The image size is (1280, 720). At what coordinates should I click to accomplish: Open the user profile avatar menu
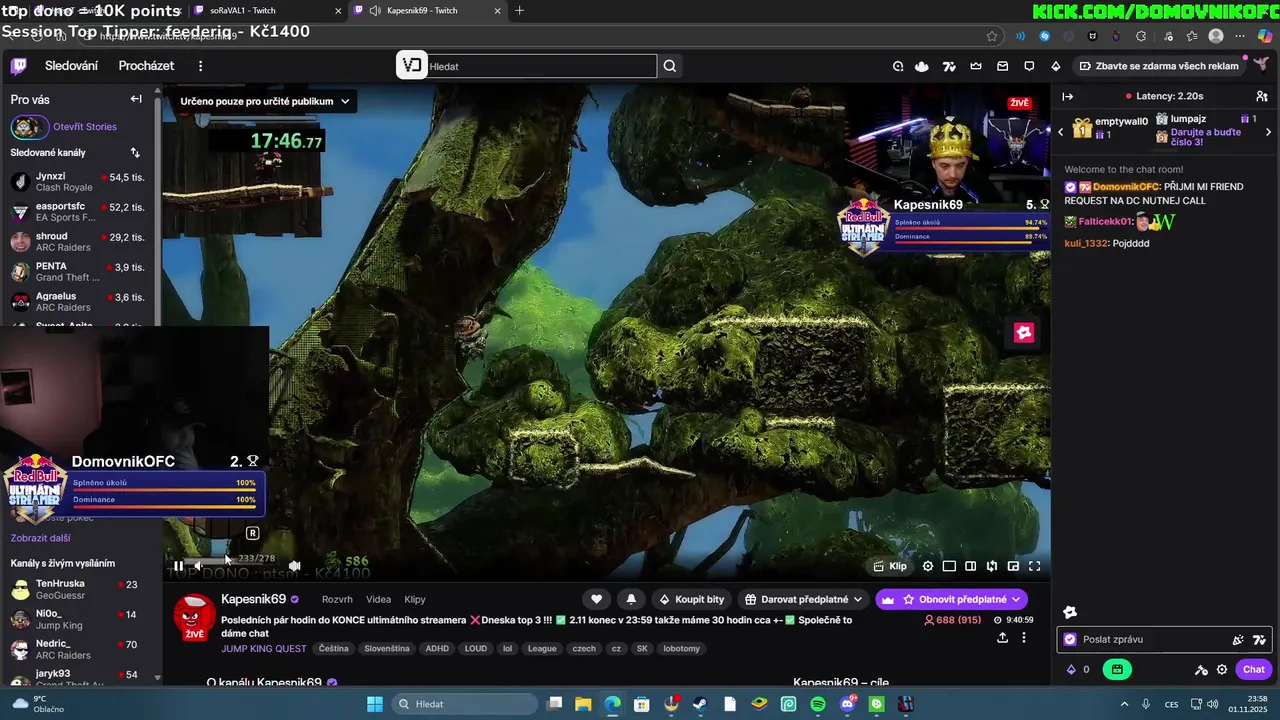(1260, 65)
